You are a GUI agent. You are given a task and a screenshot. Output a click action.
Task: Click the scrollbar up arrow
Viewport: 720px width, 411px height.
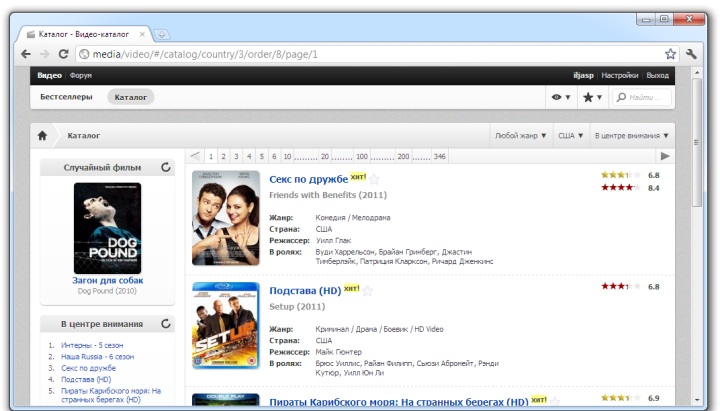click(697, 72)
